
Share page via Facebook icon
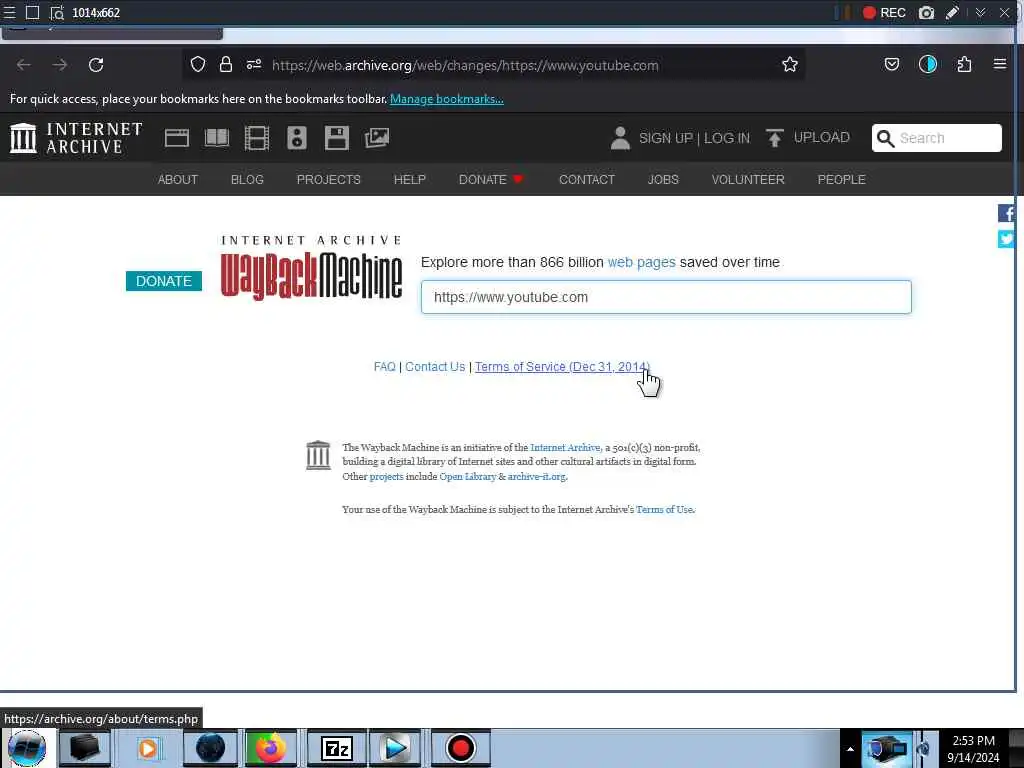1006,213
